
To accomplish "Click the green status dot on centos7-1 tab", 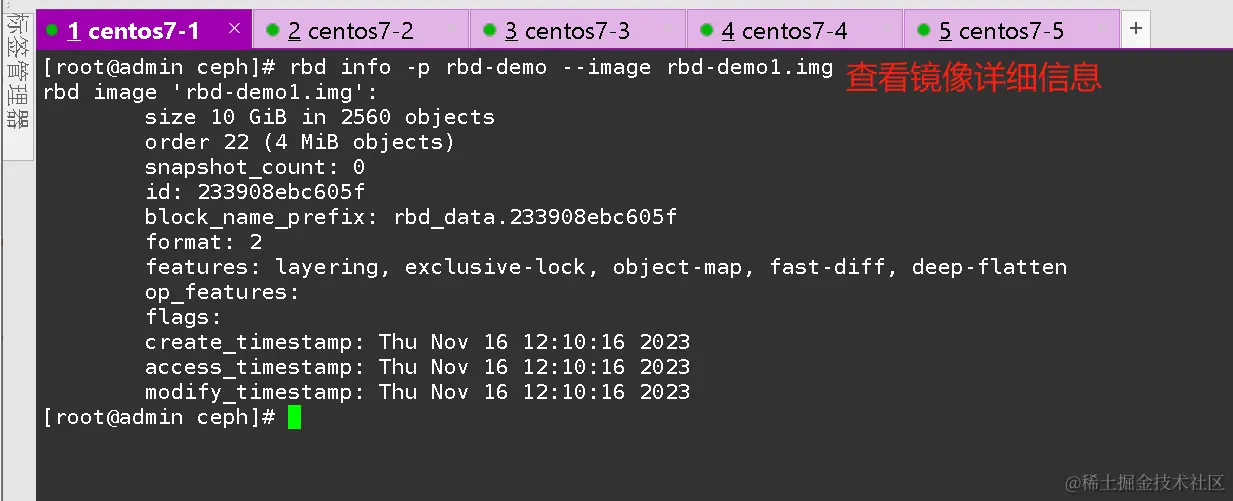I will point(53,30).
